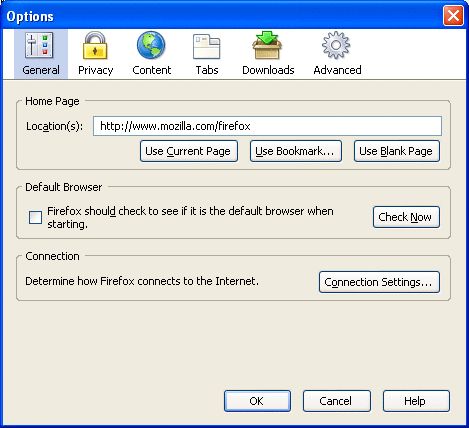
Task: Open the Downloads pane with box icon
Action: [268, 54]
